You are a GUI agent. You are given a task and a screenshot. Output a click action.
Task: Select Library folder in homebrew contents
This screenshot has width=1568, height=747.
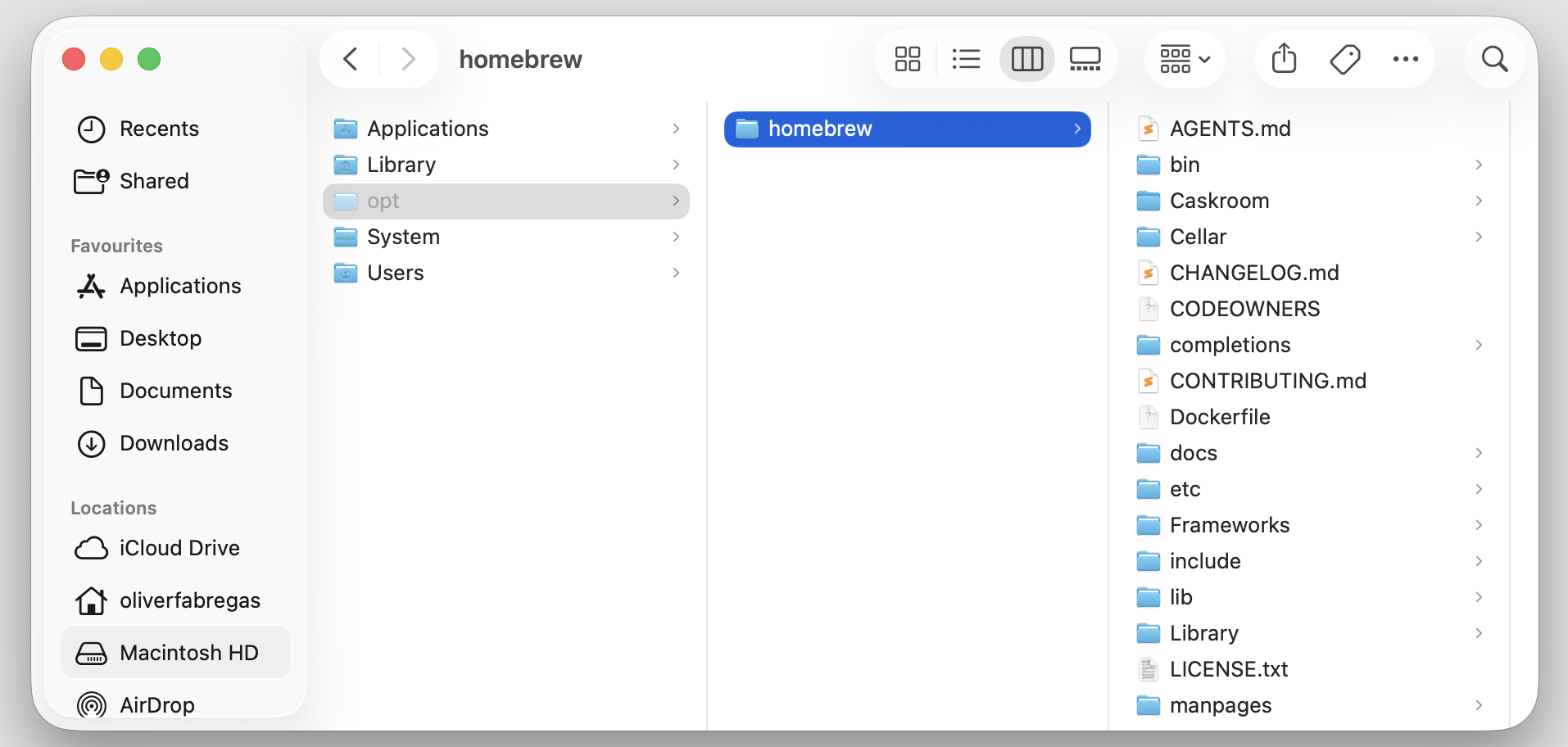(x=1309, y=633)
